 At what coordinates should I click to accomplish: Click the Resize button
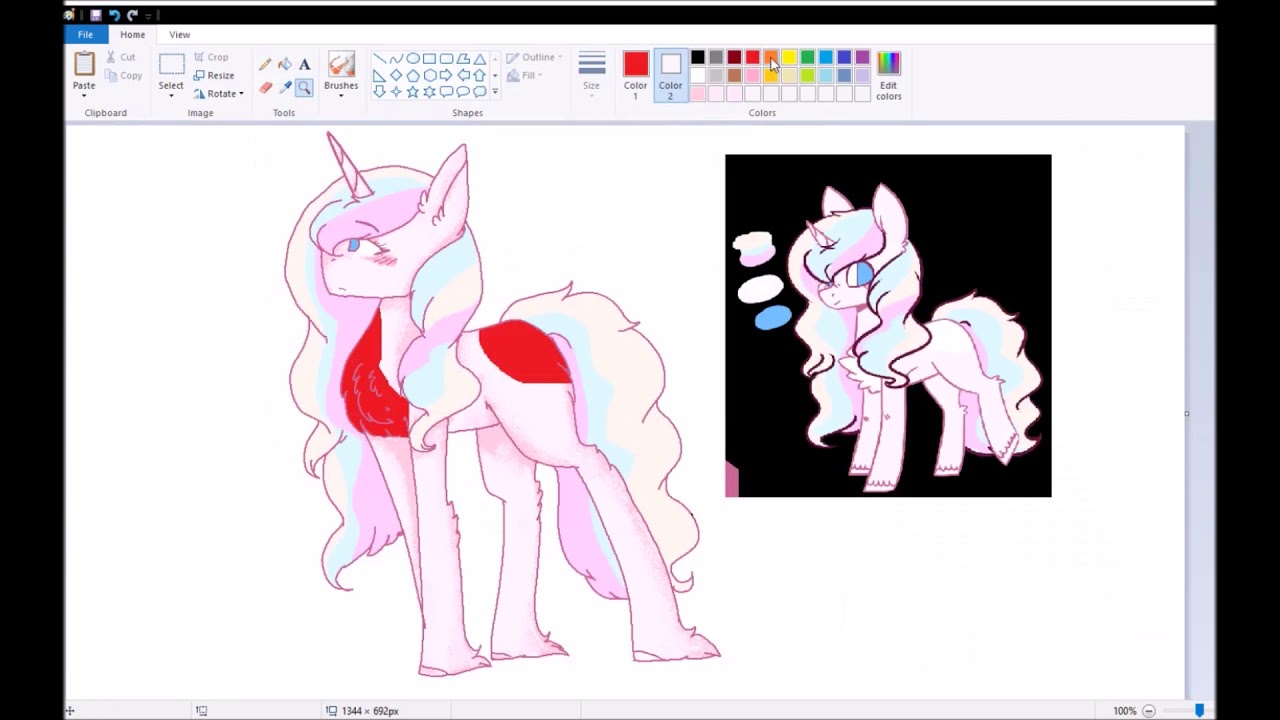pos(214,75)
